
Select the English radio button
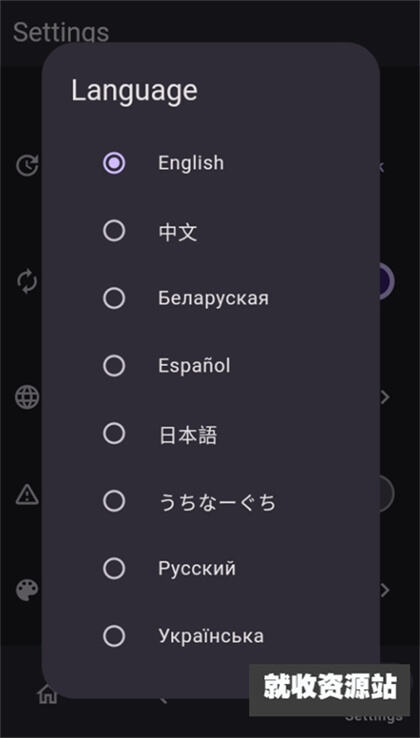(x=114, y=163)
